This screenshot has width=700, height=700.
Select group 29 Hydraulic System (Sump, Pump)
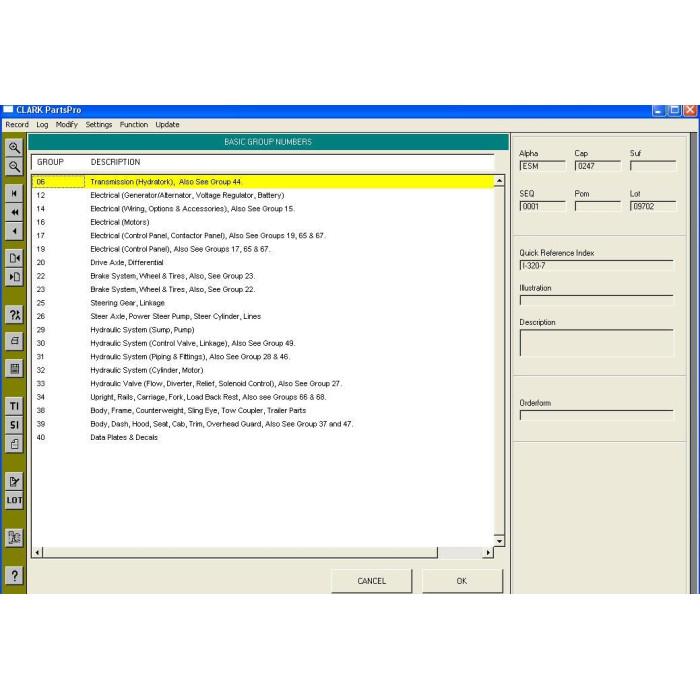tap(263, 329)
